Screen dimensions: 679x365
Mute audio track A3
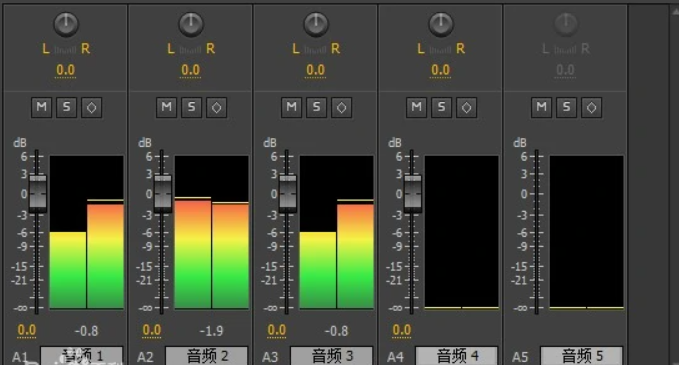point(291,107)
